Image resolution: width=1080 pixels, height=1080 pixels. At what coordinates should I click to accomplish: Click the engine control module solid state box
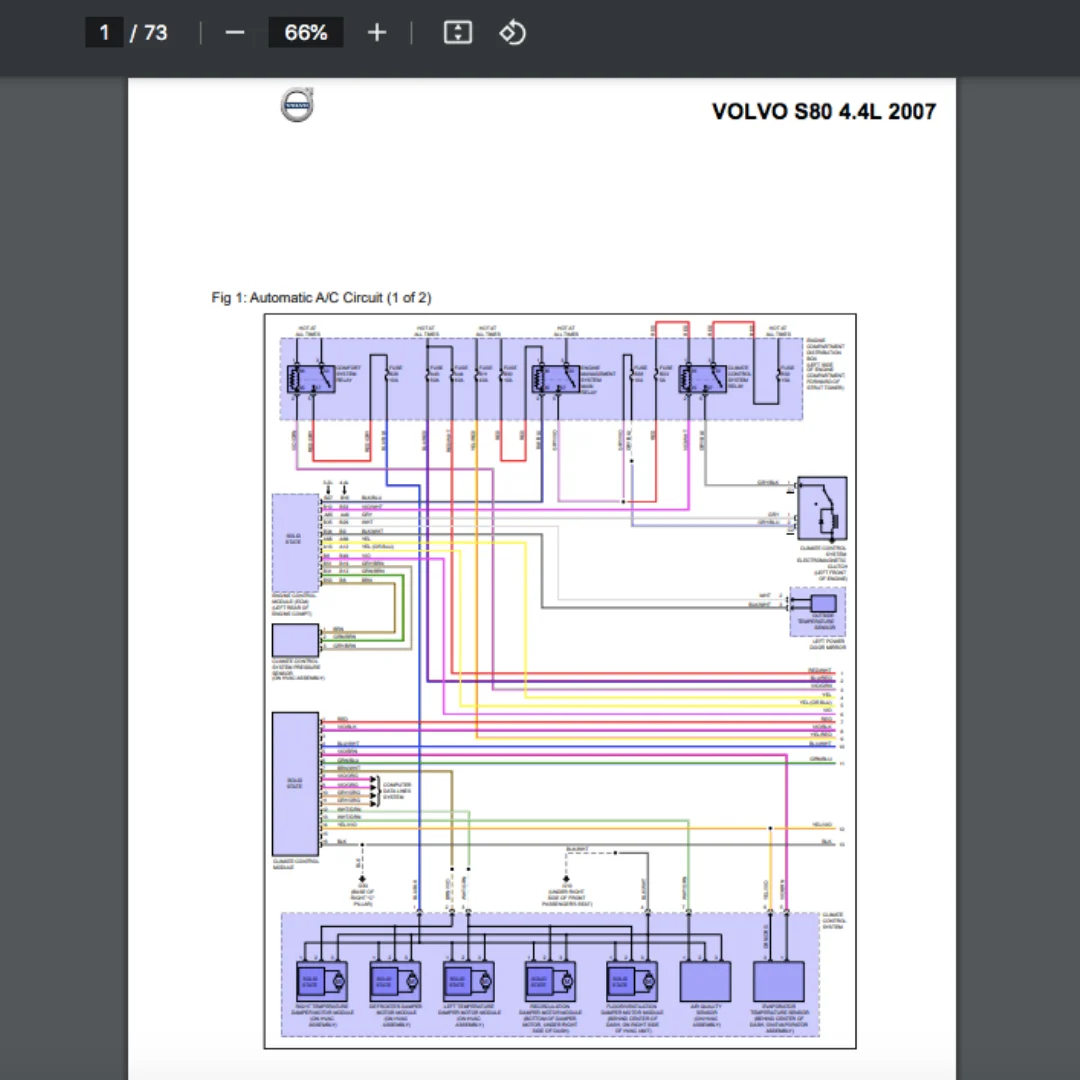295,542
